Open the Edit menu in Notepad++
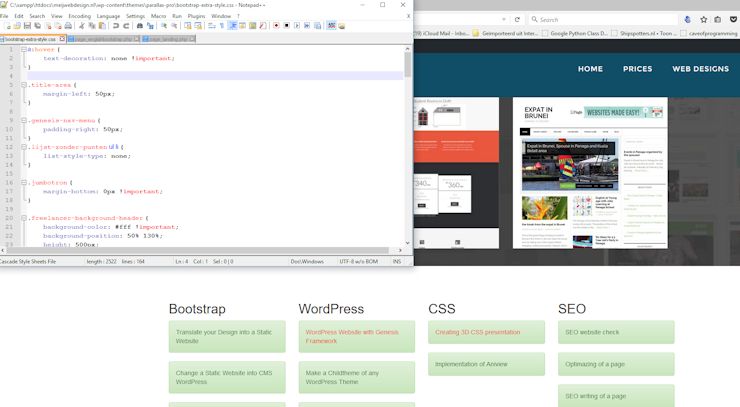This screenshot has width=740, height=407. coord(19,16)
